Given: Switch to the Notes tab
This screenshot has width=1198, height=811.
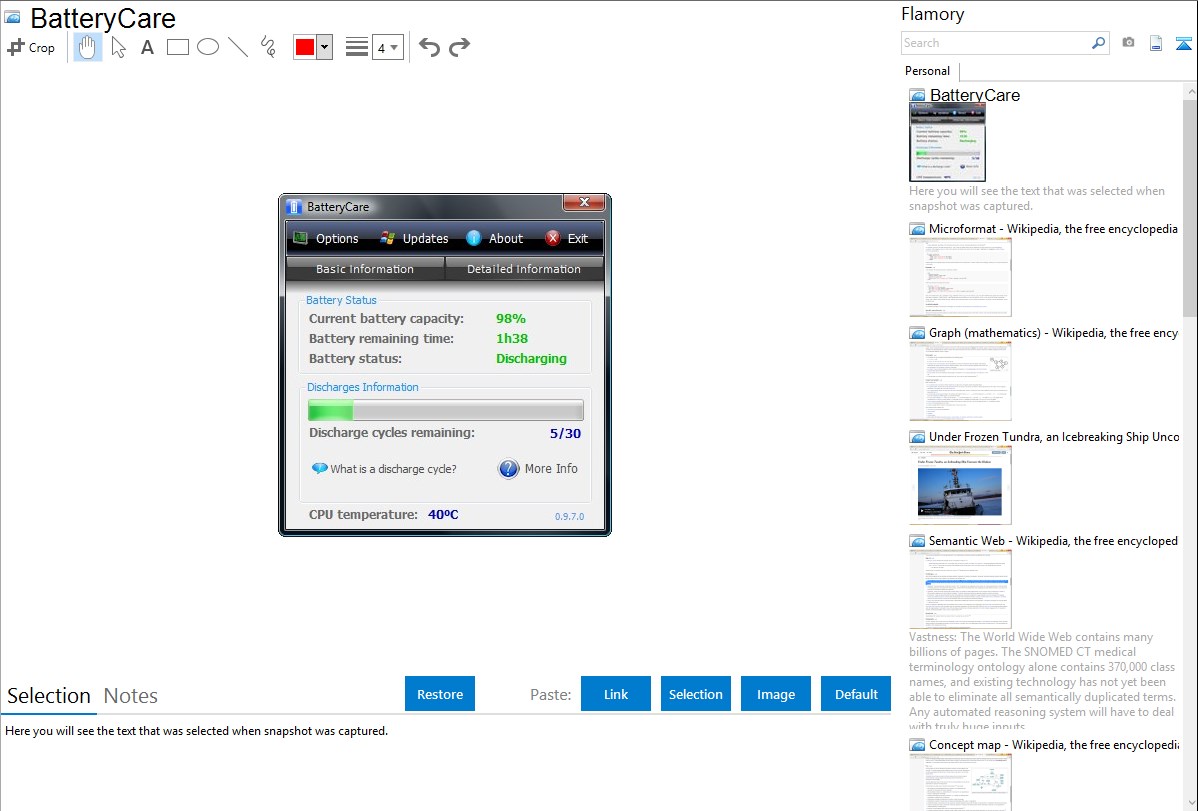Looking at the screenshot, I should [131, 696].
